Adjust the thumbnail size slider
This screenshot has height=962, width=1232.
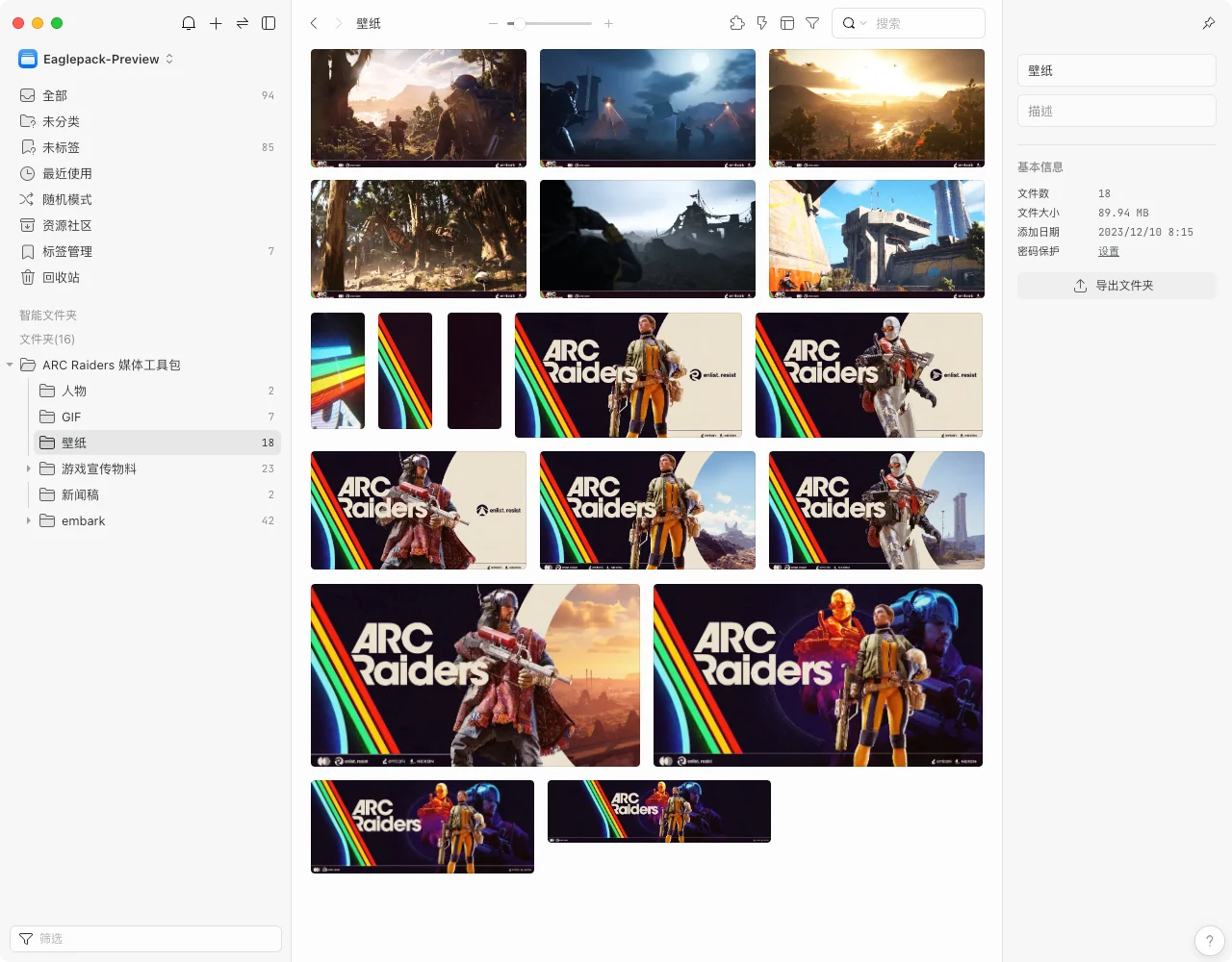(551, 23)
